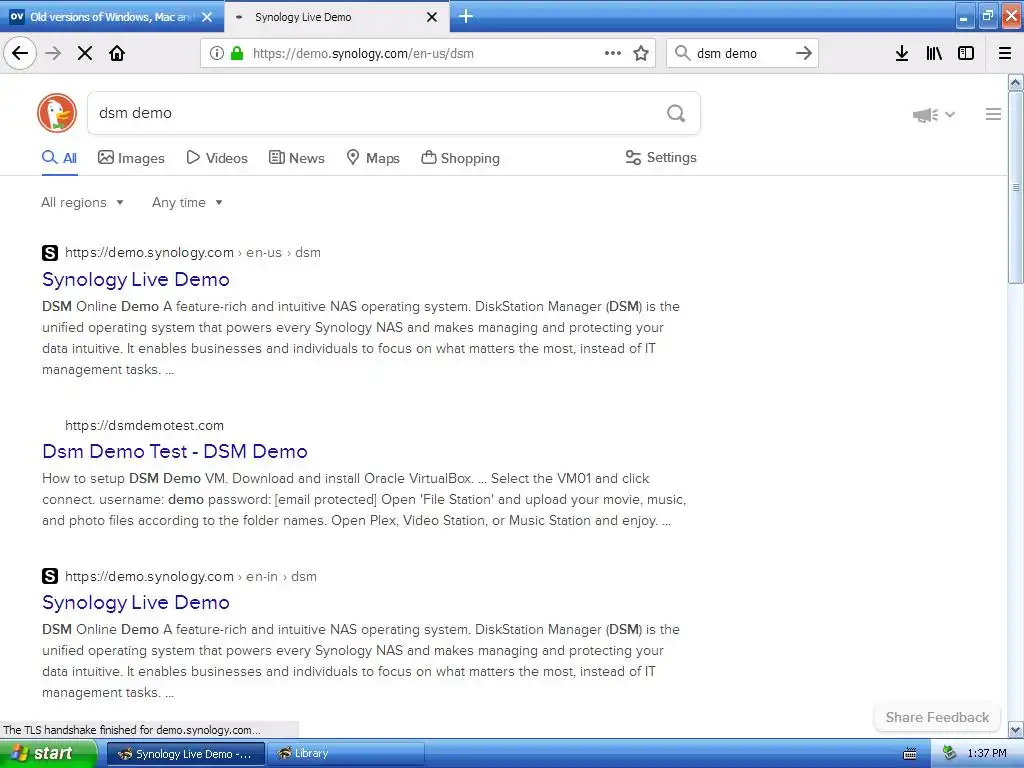
Task: Click the Synology favicon of the en-us result
Action: click(x=50, y=253)
